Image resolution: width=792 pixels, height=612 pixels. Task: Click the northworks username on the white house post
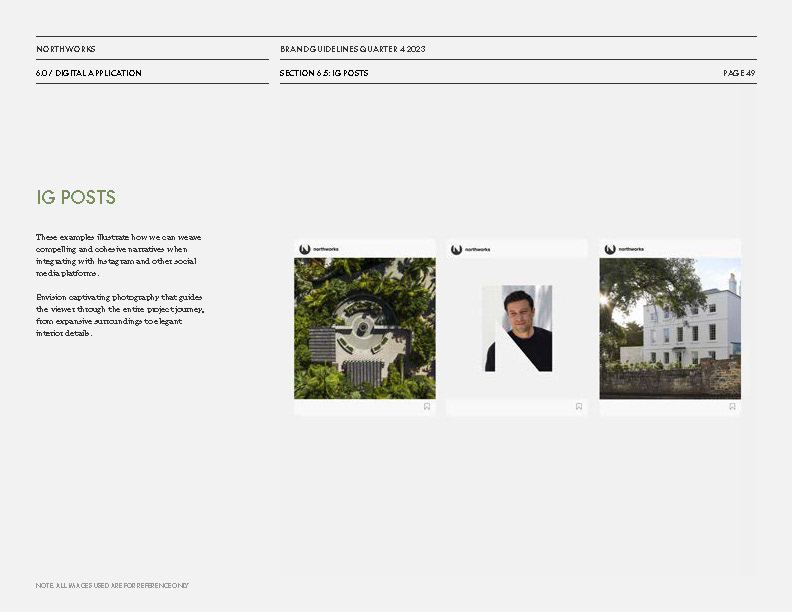point(631,249)
